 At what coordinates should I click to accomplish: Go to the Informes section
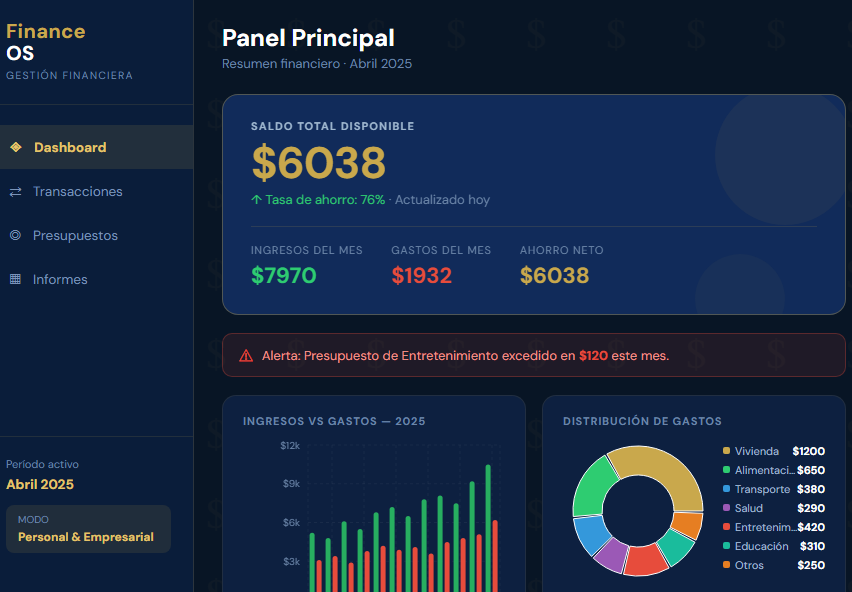pos(97,279)
